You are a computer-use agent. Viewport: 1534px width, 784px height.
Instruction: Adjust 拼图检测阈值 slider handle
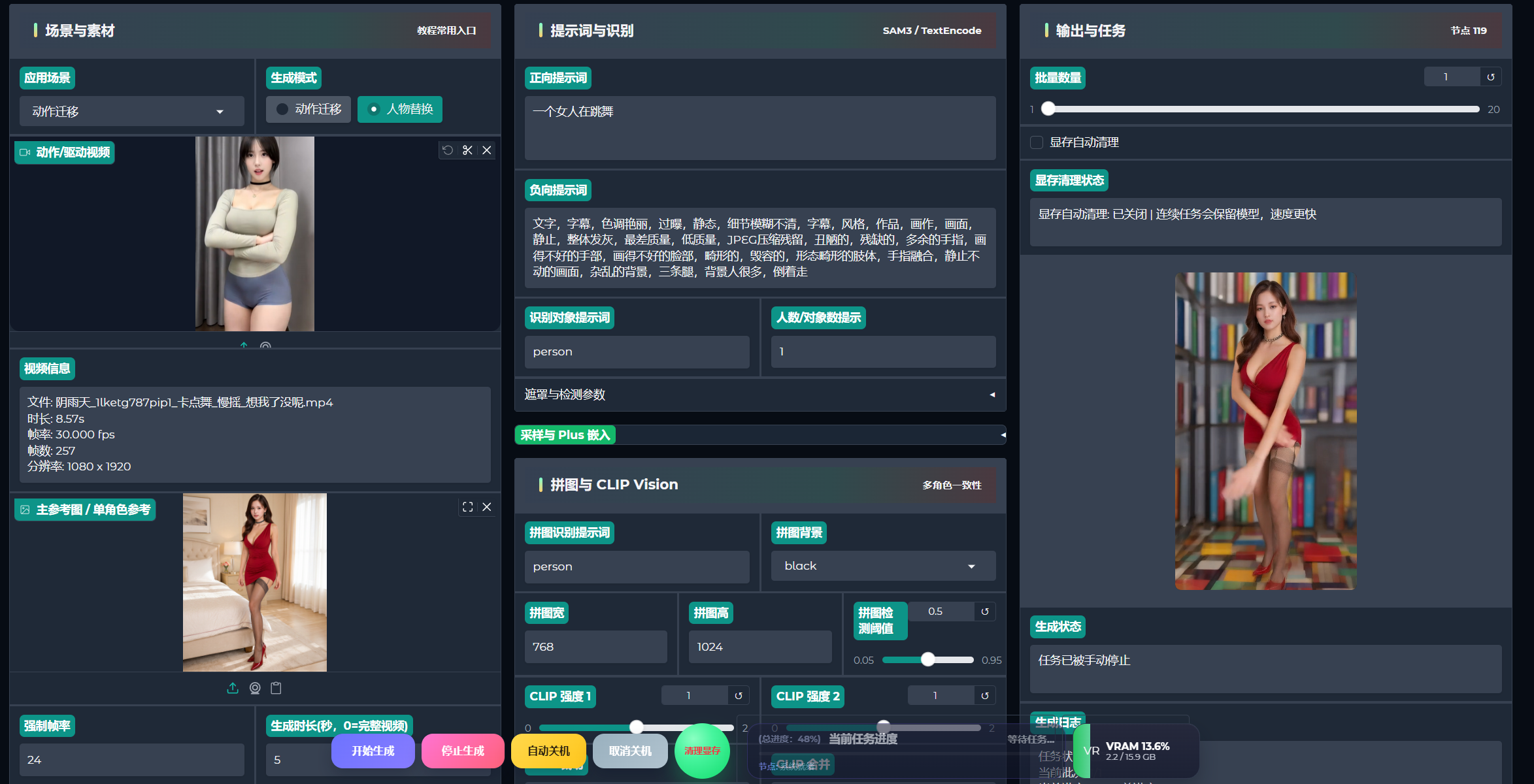pyautogui.click(x=928, y=659)
